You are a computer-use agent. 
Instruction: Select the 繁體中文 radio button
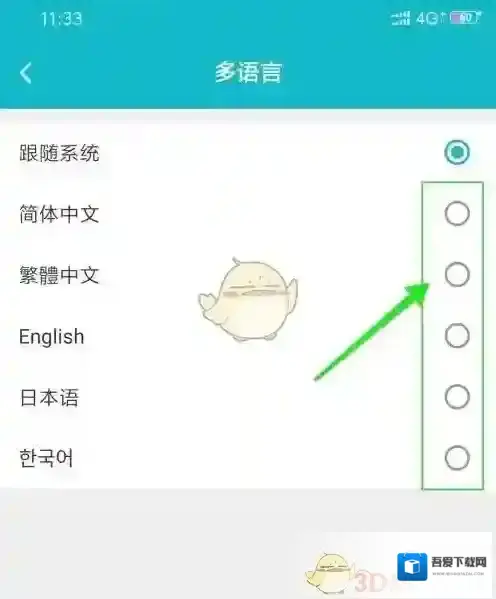[x=457, y=274]
